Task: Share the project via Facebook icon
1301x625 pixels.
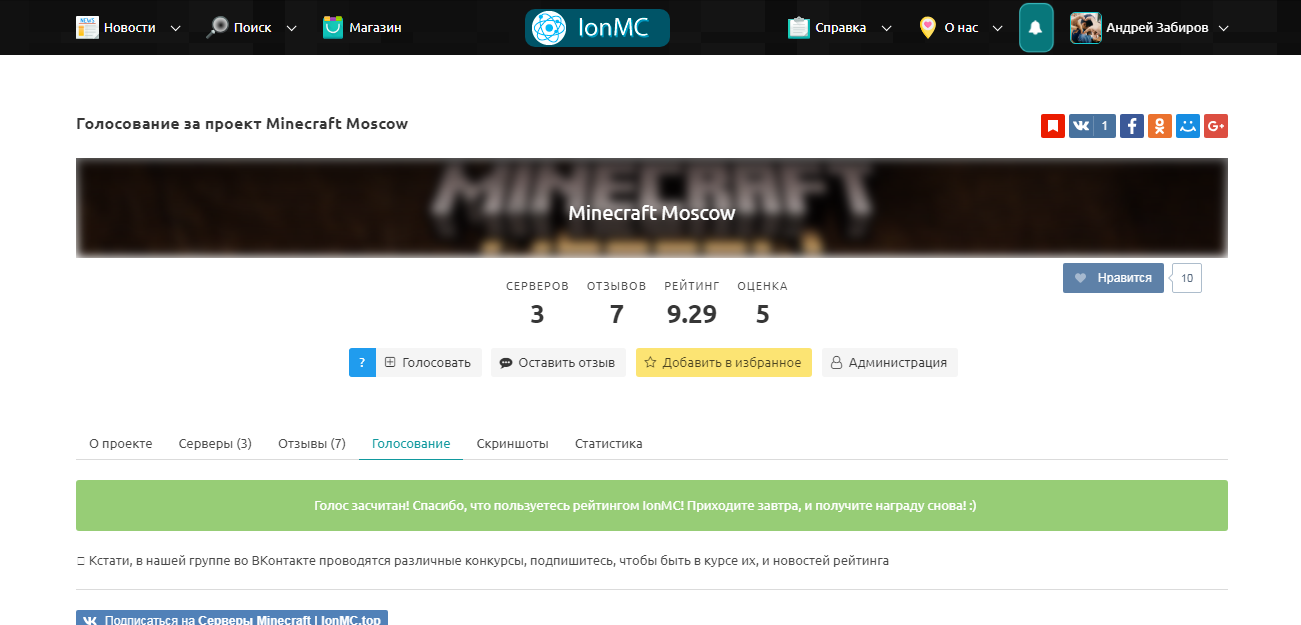Action: [1131, 126]
